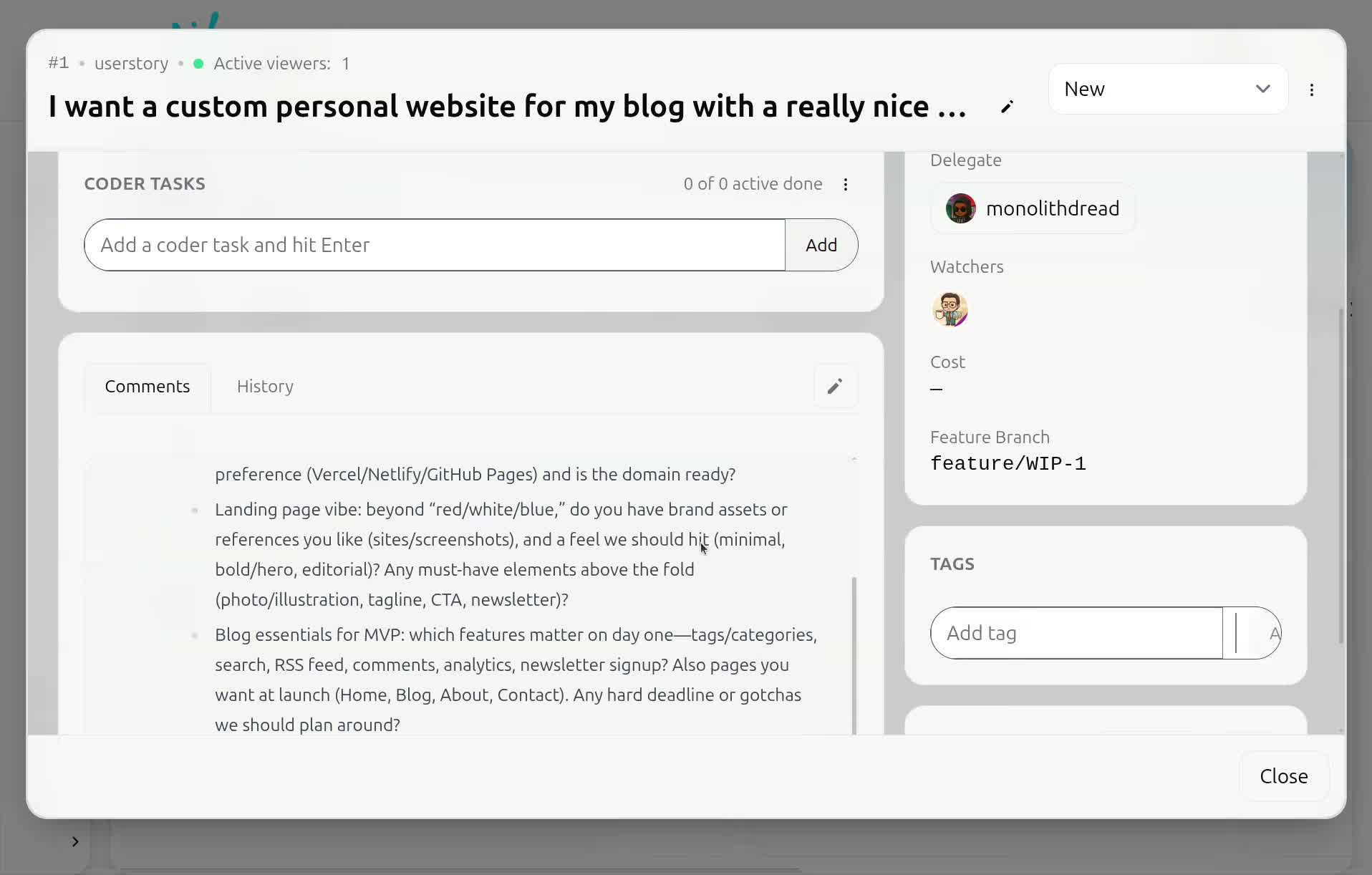Click the Add button for coder tasks
The height and width of the screenshot is (875, 1372).
point(821,245)
